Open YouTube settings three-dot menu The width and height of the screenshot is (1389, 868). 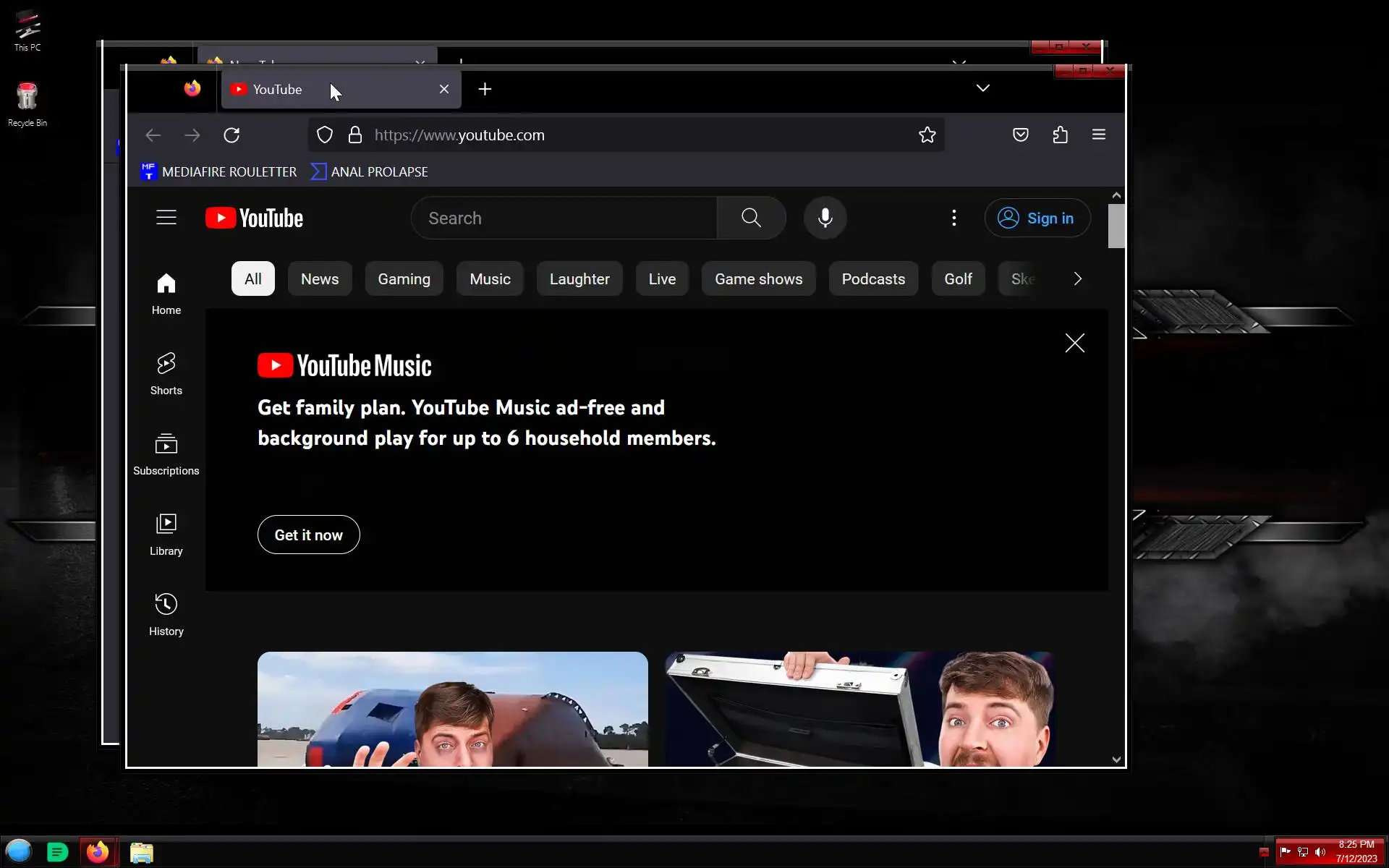[x=953, y=218]
